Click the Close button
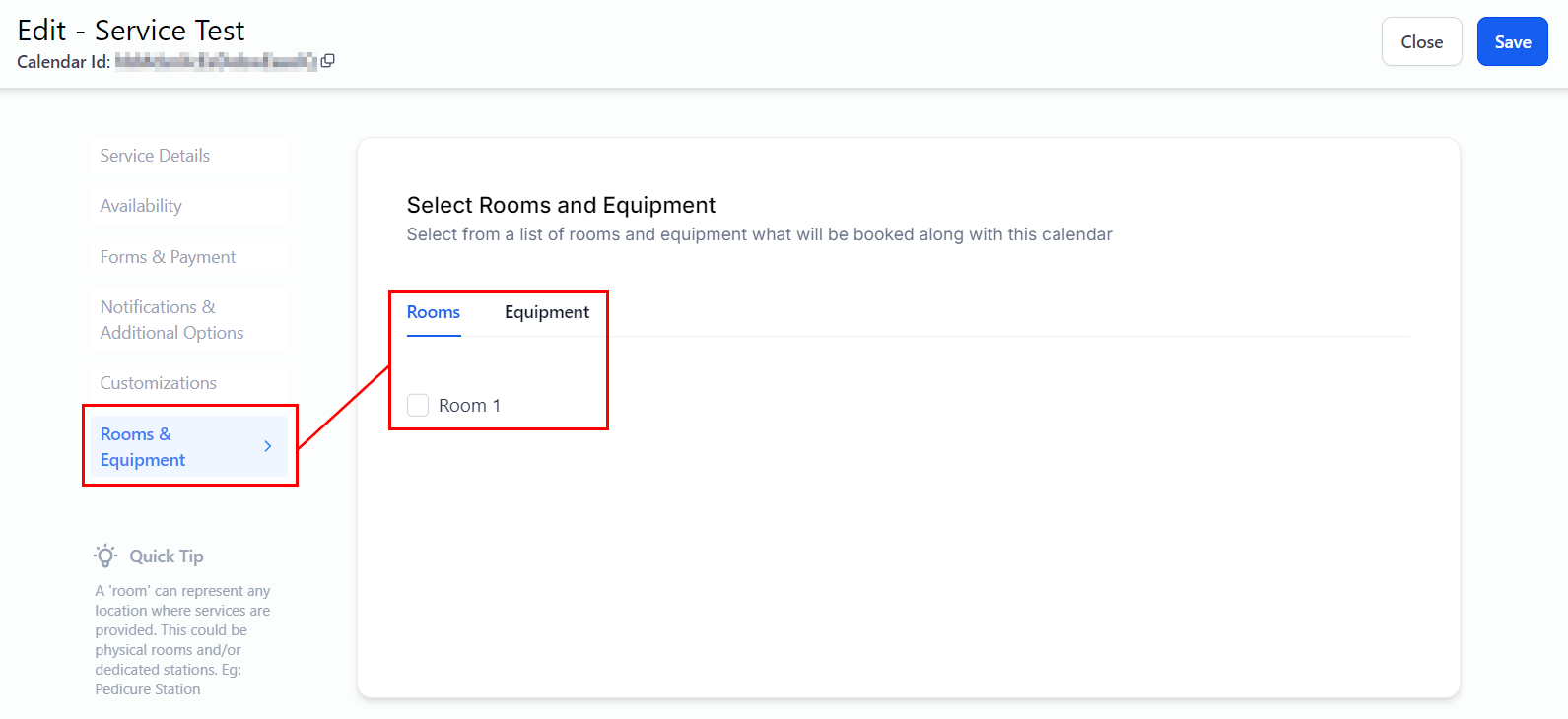1568x719 pixels. point(1421,42)
